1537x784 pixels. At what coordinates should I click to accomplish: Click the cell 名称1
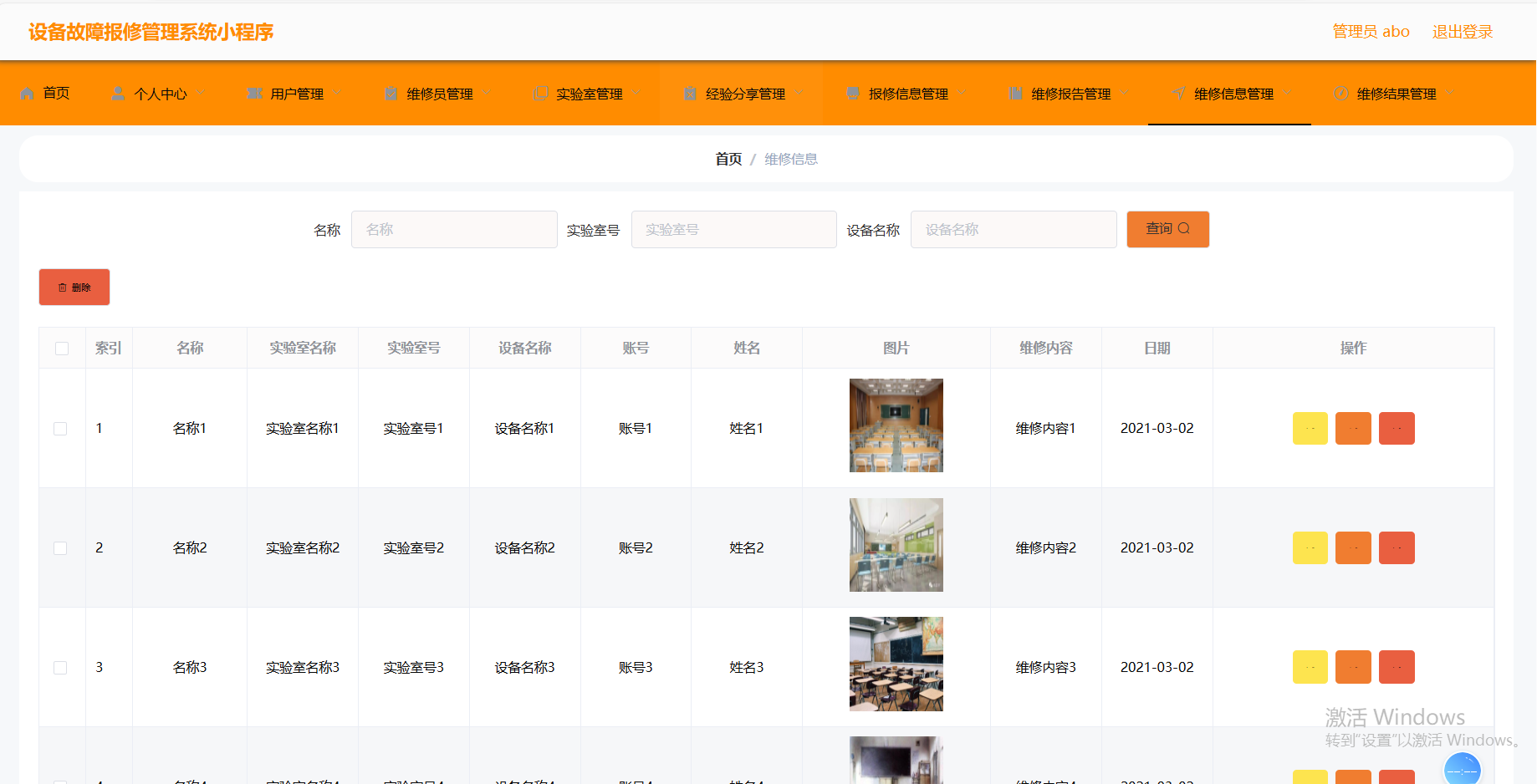(x=190, y=428)
